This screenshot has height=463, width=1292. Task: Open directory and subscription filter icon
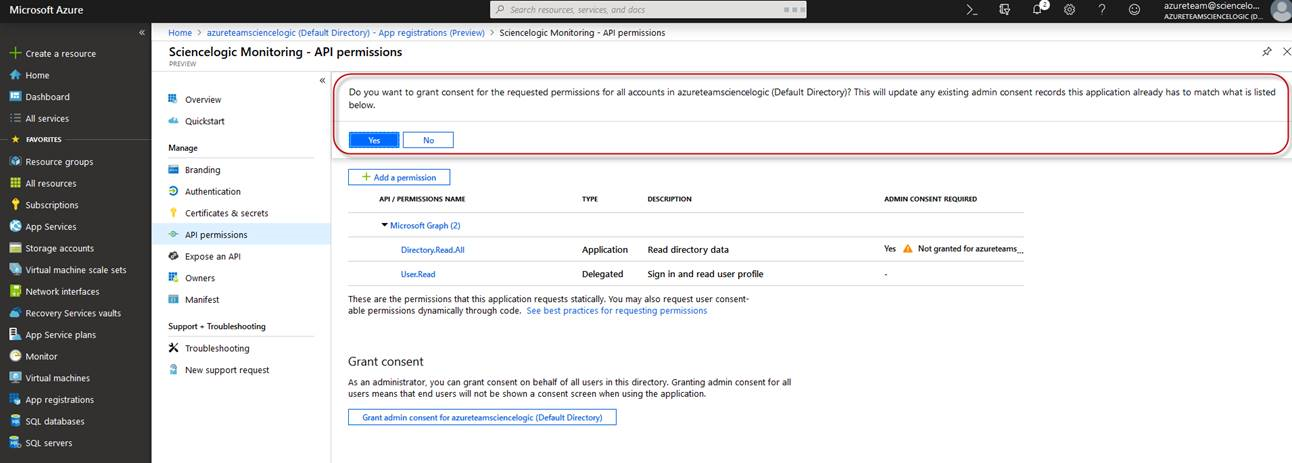tap(1004, 9)
